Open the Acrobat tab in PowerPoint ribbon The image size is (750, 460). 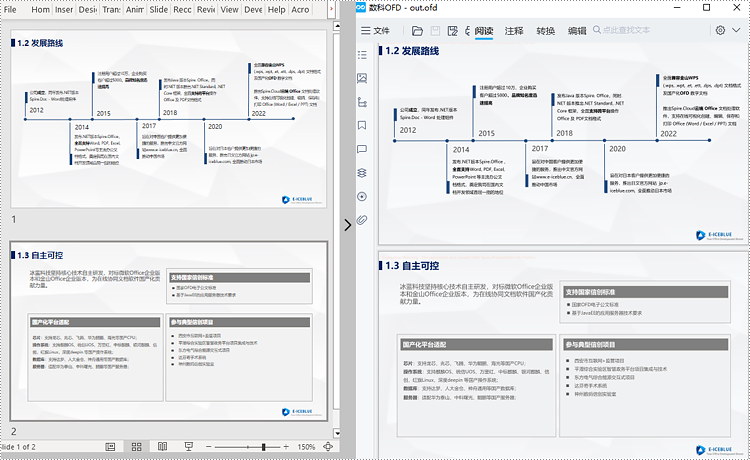click(300, 10)
